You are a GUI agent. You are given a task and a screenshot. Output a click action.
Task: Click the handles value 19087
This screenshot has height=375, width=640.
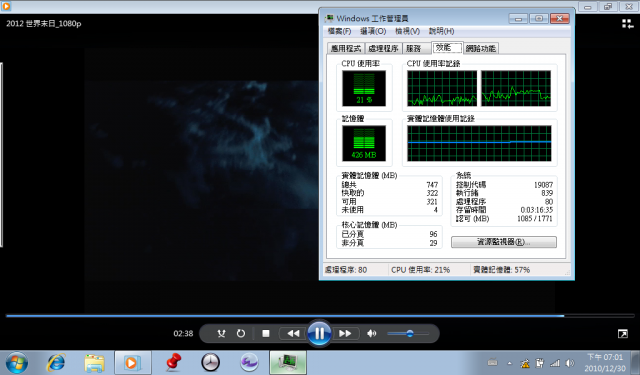click(x=543, y=185)
